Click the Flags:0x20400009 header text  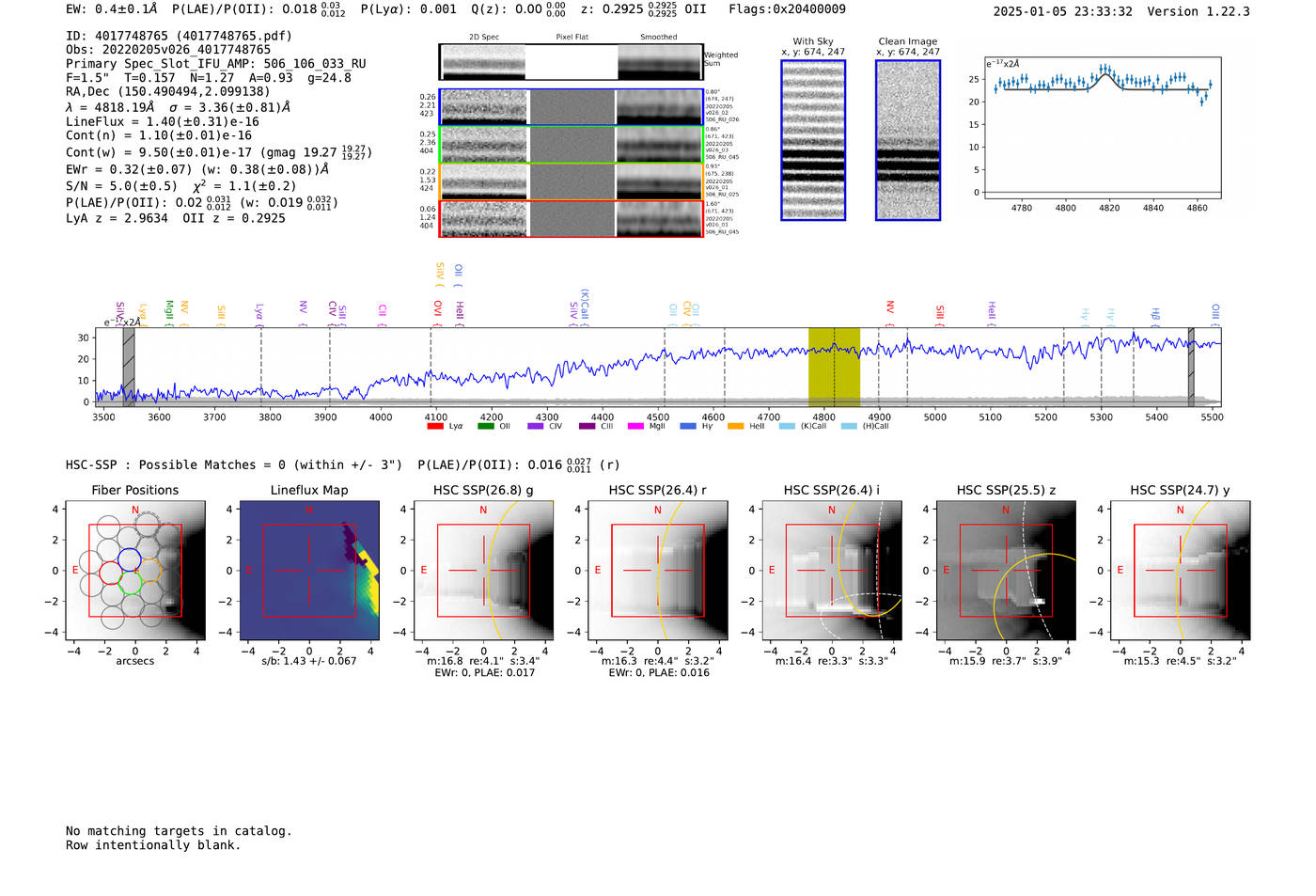tap(787, 9)
